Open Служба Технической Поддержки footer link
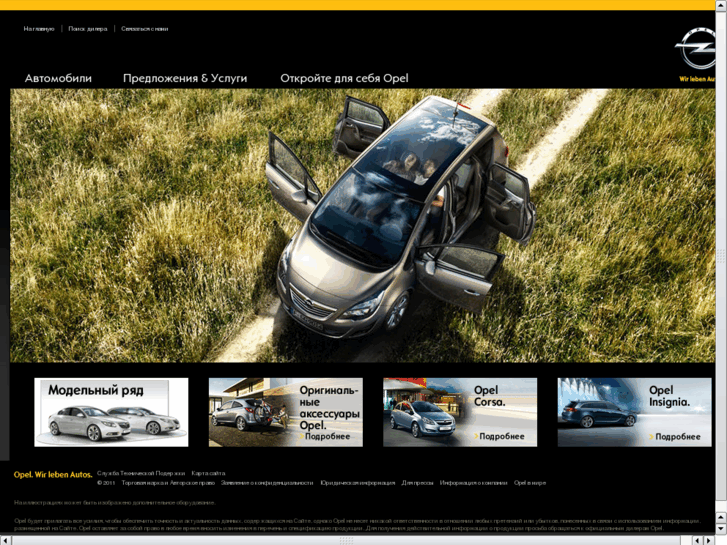Image resolution: width=727 pixels, height=545 pixels. click(141, 474)
